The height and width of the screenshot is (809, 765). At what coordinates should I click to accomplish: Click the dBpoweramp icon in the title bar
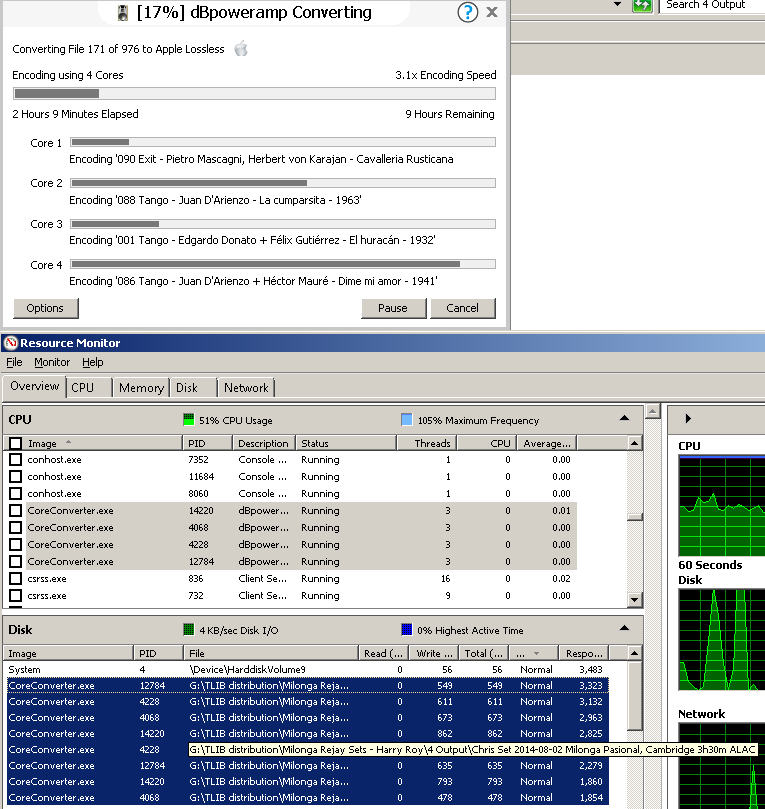click(122, 13)
